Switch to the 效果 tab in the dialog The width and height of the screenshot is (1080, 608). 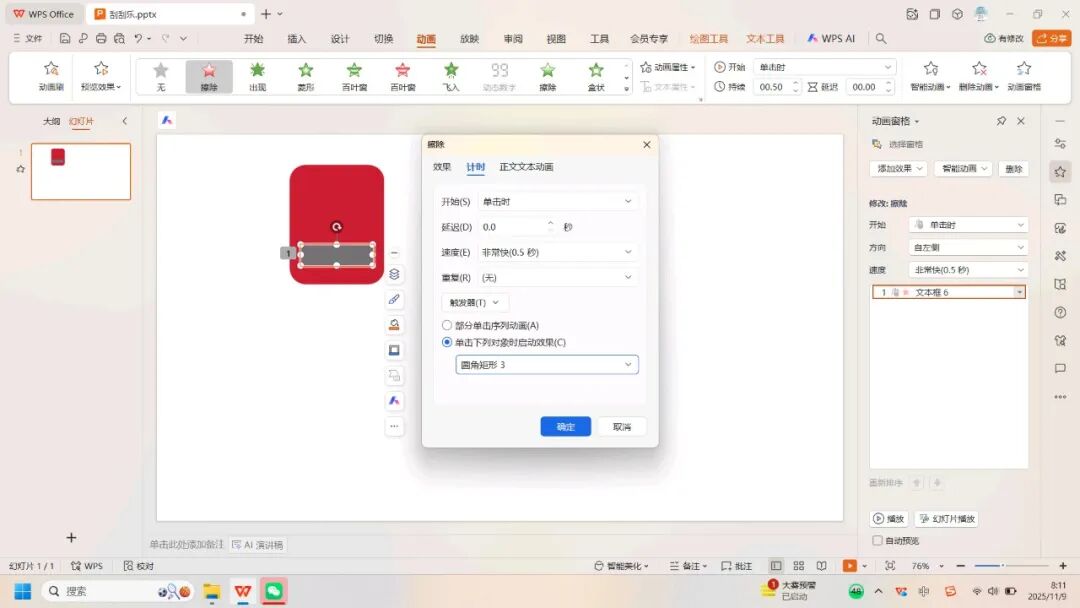(x=444, y=167)
